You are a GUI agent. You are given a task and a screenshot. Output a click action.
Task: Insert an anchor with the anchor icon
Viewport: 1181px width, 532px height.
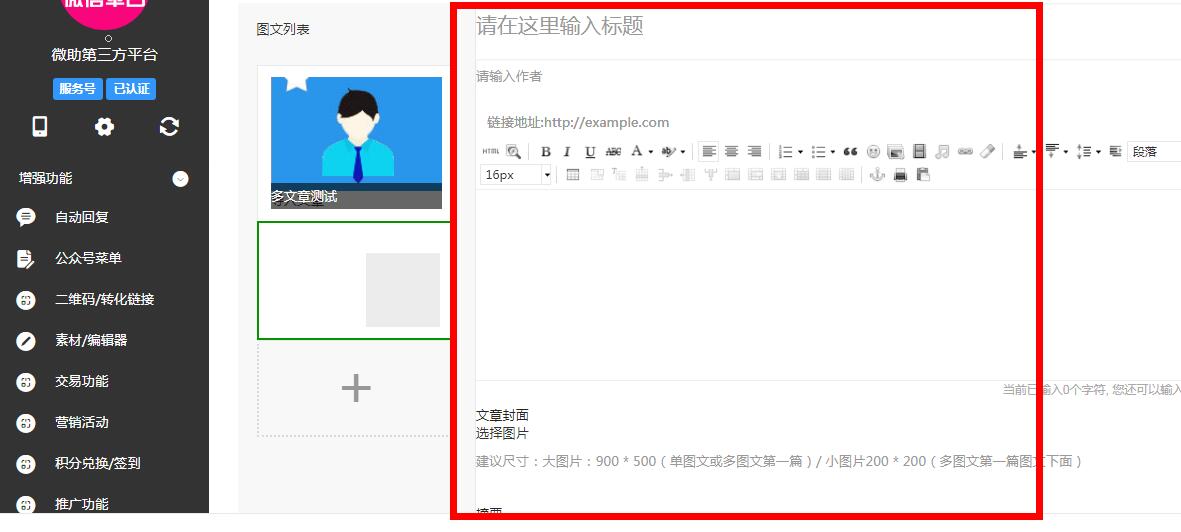(877, 175)
